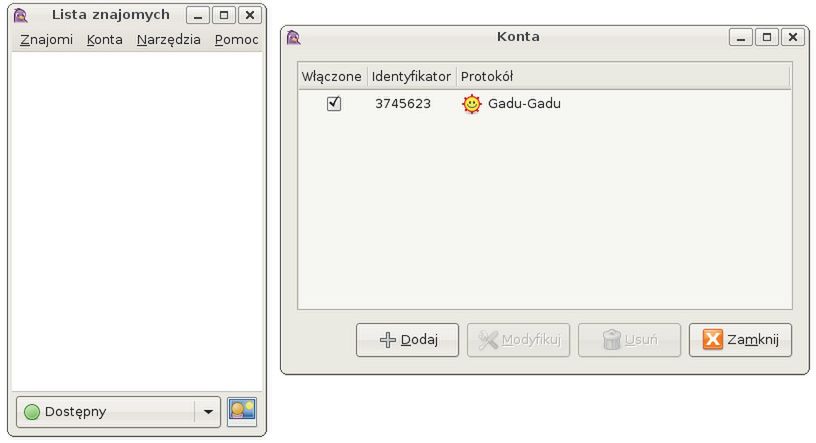Screen dimensions: 816x443
Task: Click the Gadu-Gadu protocol name text
Action: click(x=524, y=104)
